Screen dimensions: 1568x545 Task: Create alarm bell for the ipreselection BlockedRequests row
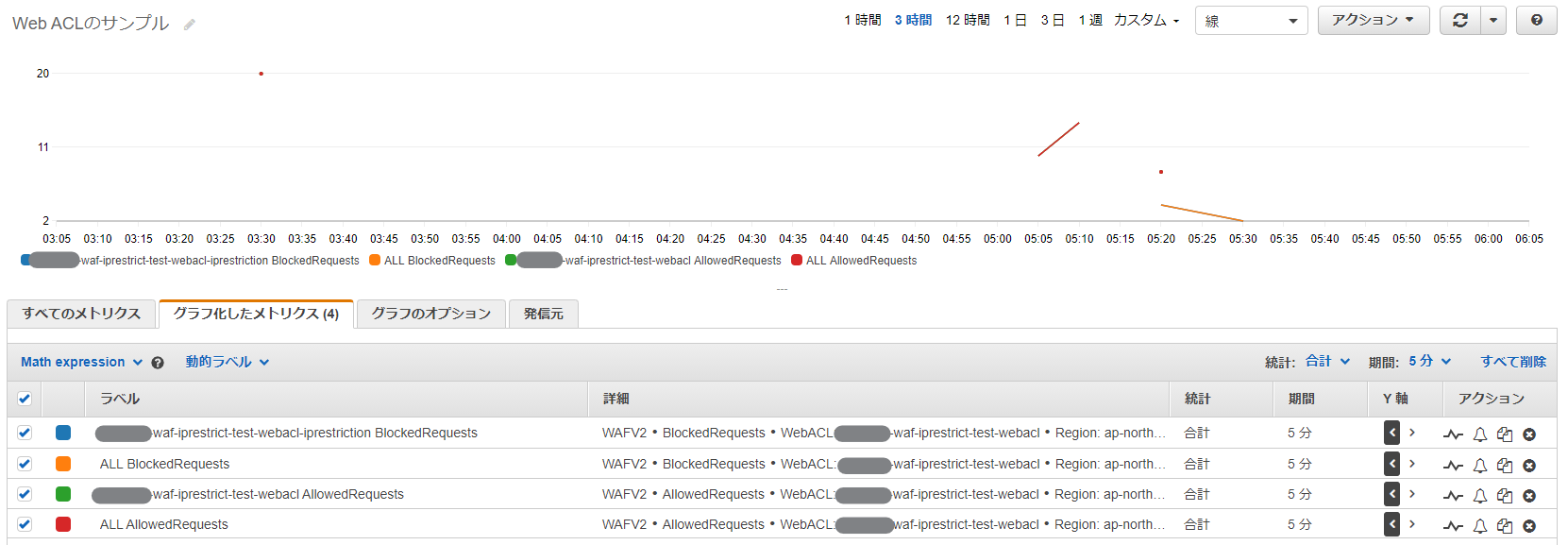[x=1480, y=434]
